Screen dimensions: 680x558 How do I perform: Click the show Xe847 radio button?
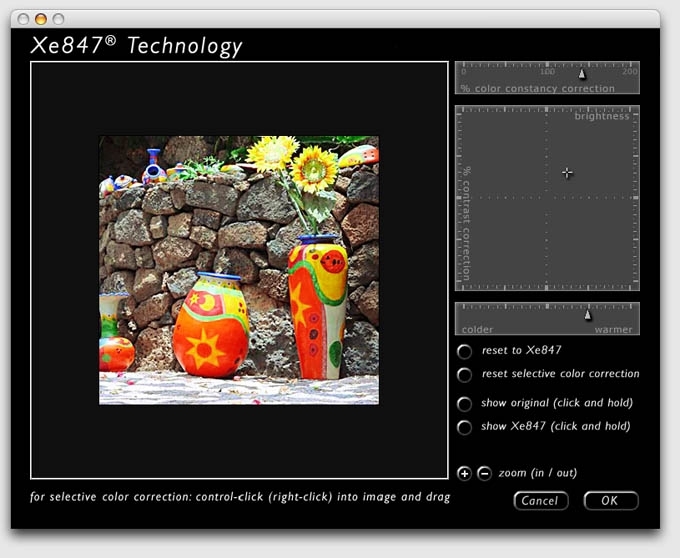click(x=464, y=427)
